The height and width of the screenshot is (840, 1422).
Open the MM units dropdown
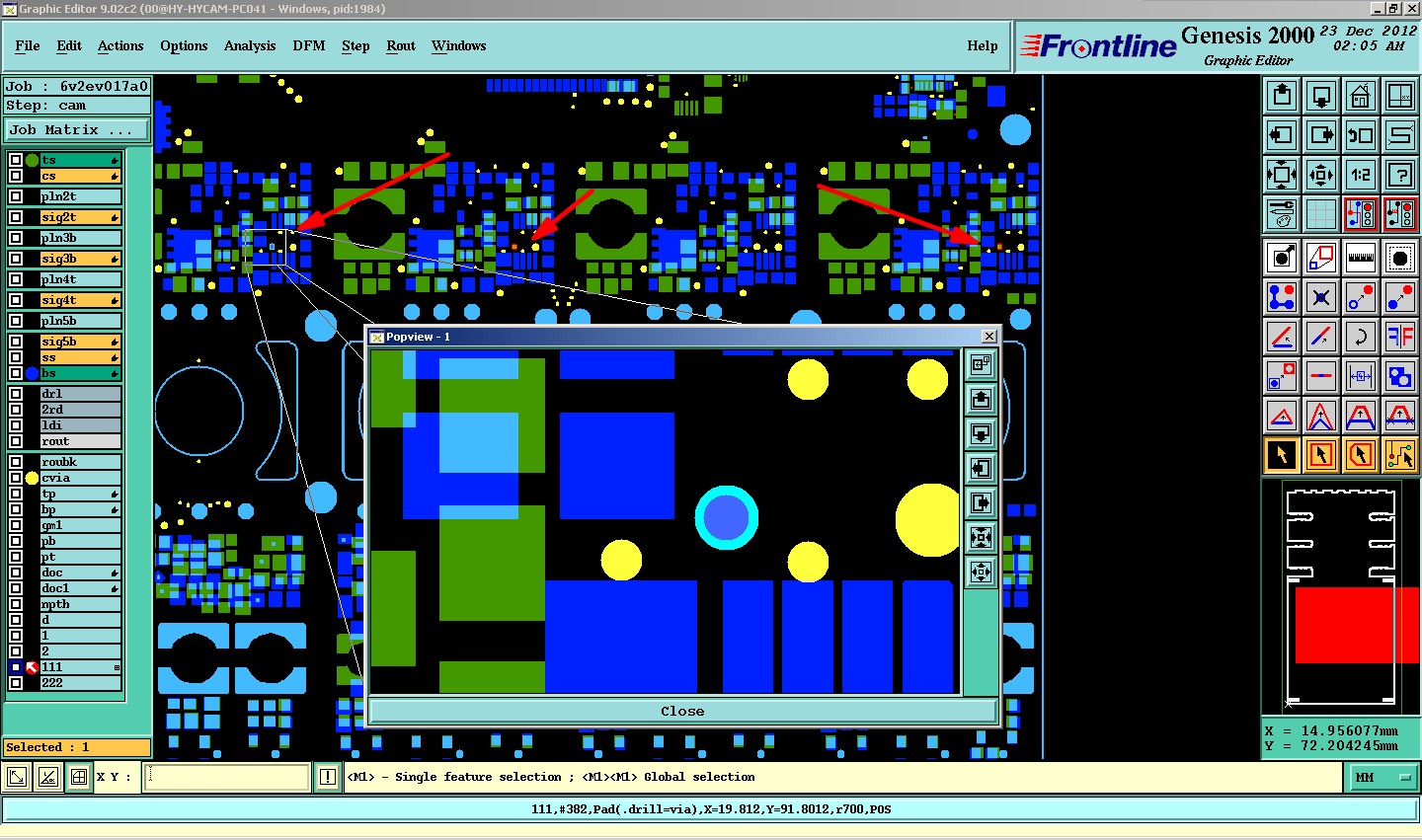point(1381,778)
